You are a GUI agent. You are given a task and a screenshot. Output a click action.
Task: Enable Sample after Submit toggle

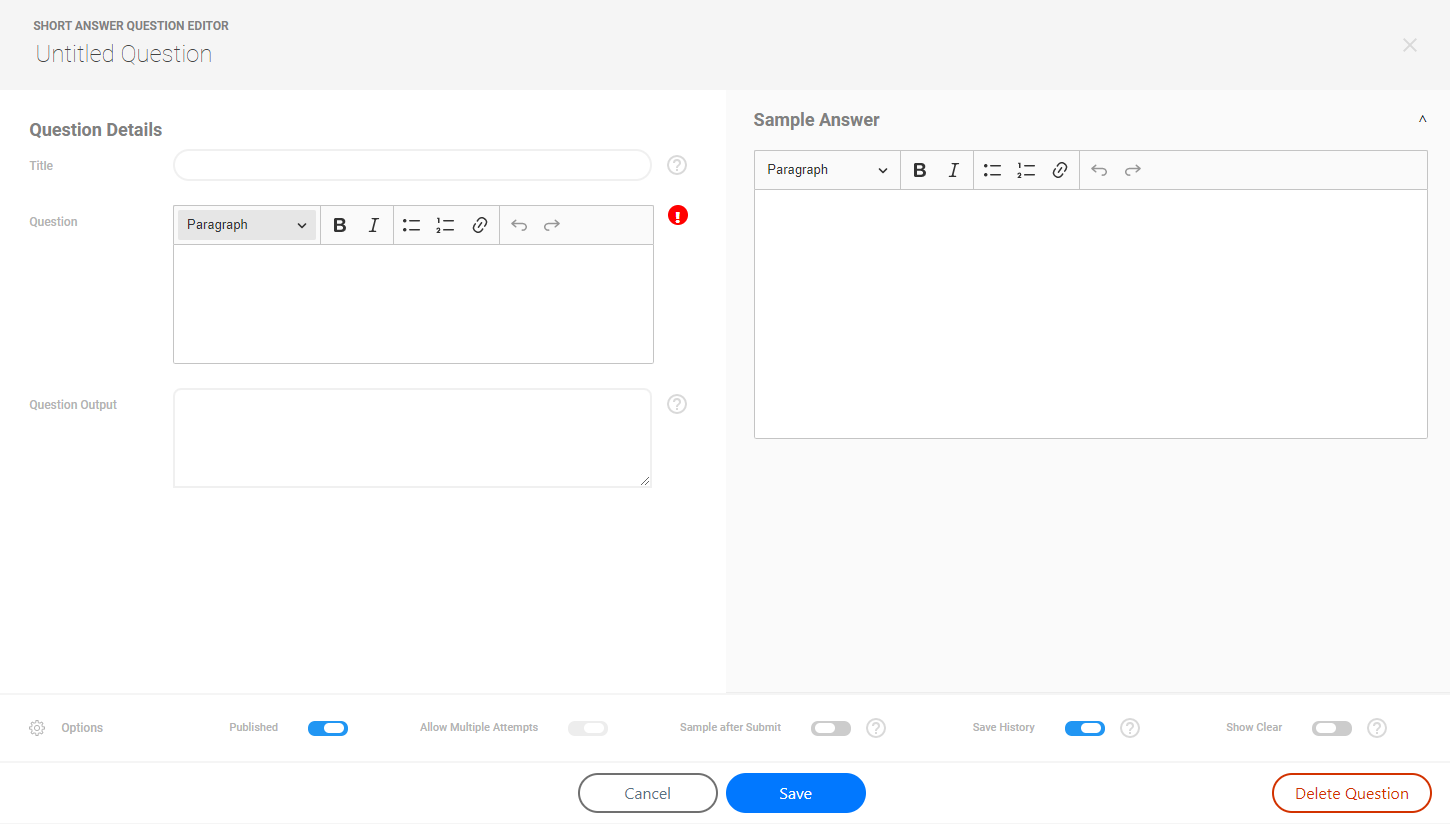831,728
